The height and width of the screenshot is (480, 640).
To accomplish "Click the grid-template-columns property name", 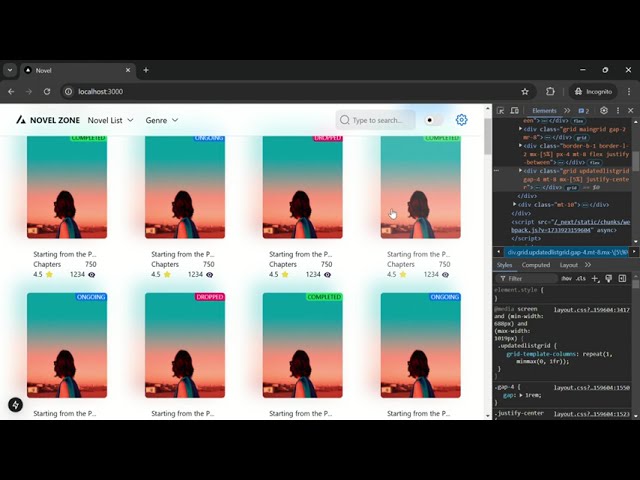I will pyautogui.click(x=541, y=354).
